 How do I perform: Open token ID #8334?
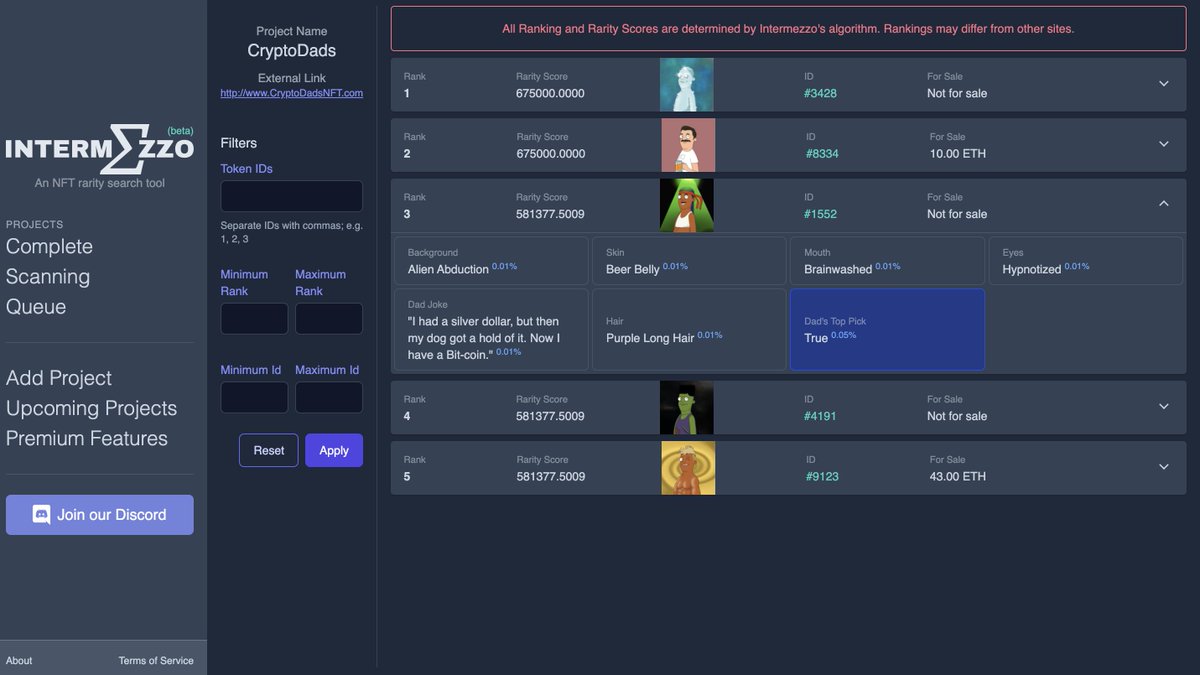(x=822, y=154)
